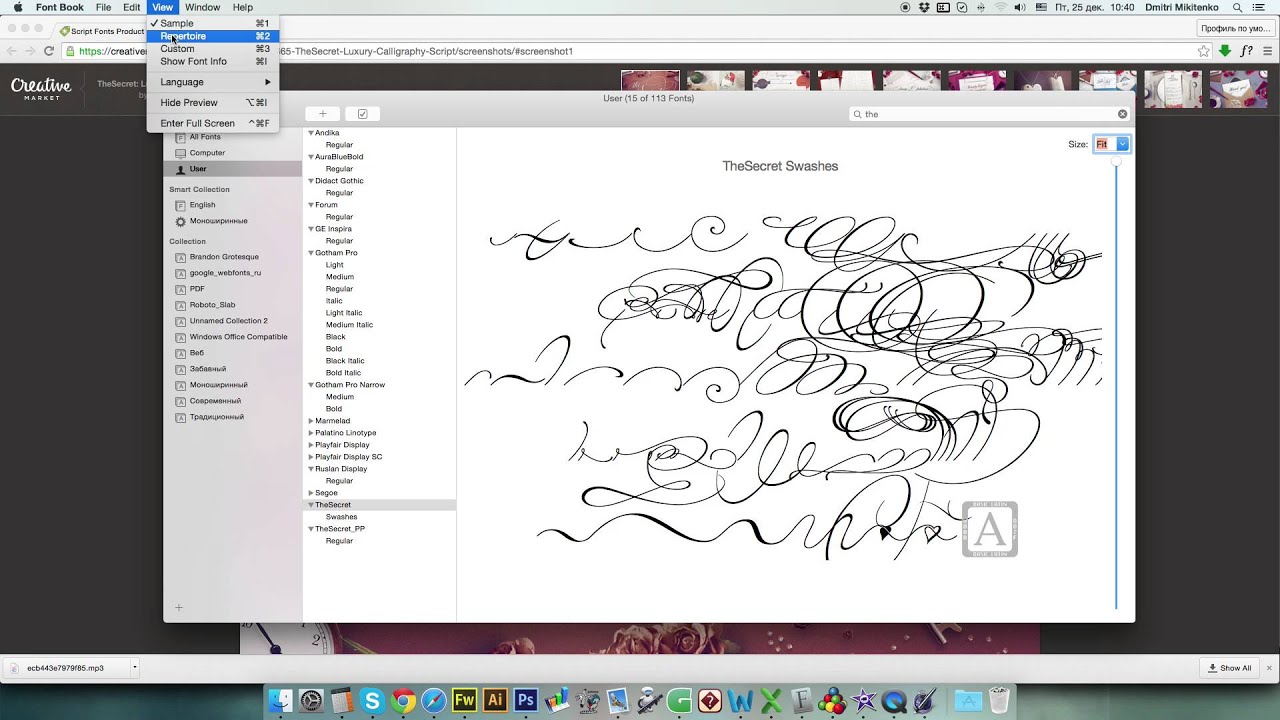Screen dimensions: 1280x720
Task: Choose Repertoire in the View menu
Action: [213, 36]
